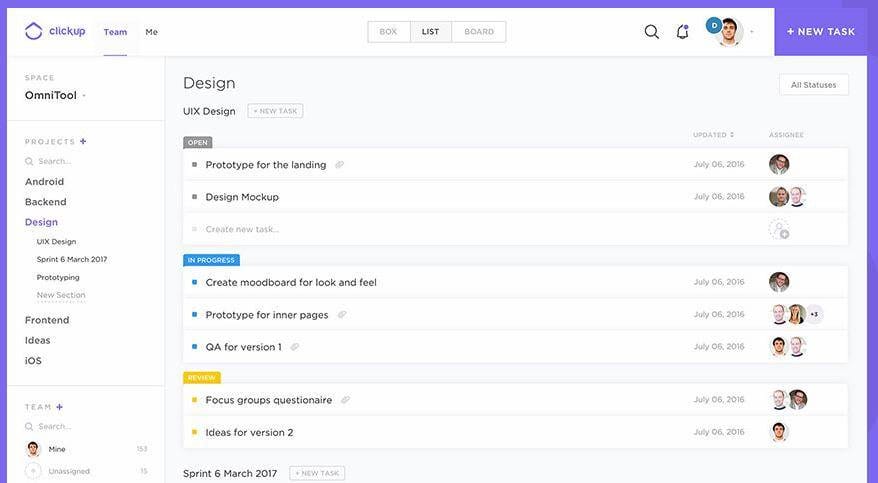Click the ClickUp logo
Image resolution: width=878 pixels, height=483 pixels.
[55, 31]
